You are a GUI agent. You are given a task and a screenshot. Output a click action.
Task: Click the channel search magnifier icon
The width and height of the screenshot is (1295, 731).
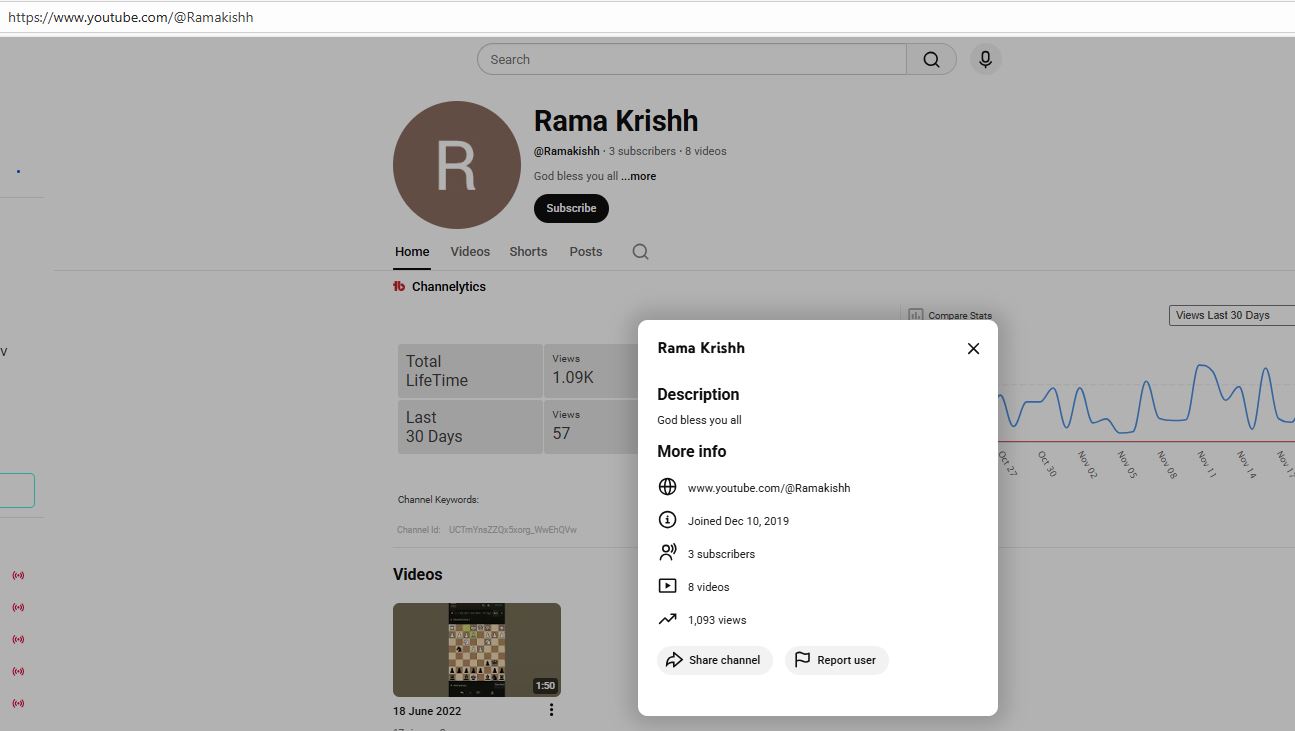click(640, 252)
